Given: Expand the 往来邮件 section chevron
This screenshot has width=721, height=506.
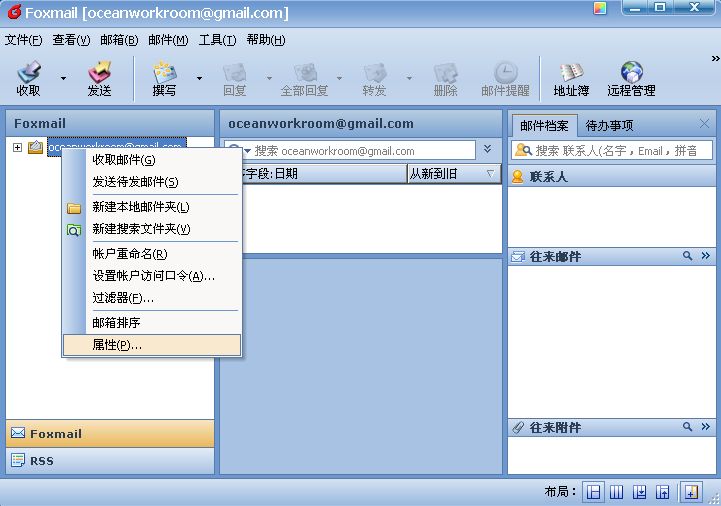Looking at the screenshot, I should pyautogui.click(x=706, y=256).
